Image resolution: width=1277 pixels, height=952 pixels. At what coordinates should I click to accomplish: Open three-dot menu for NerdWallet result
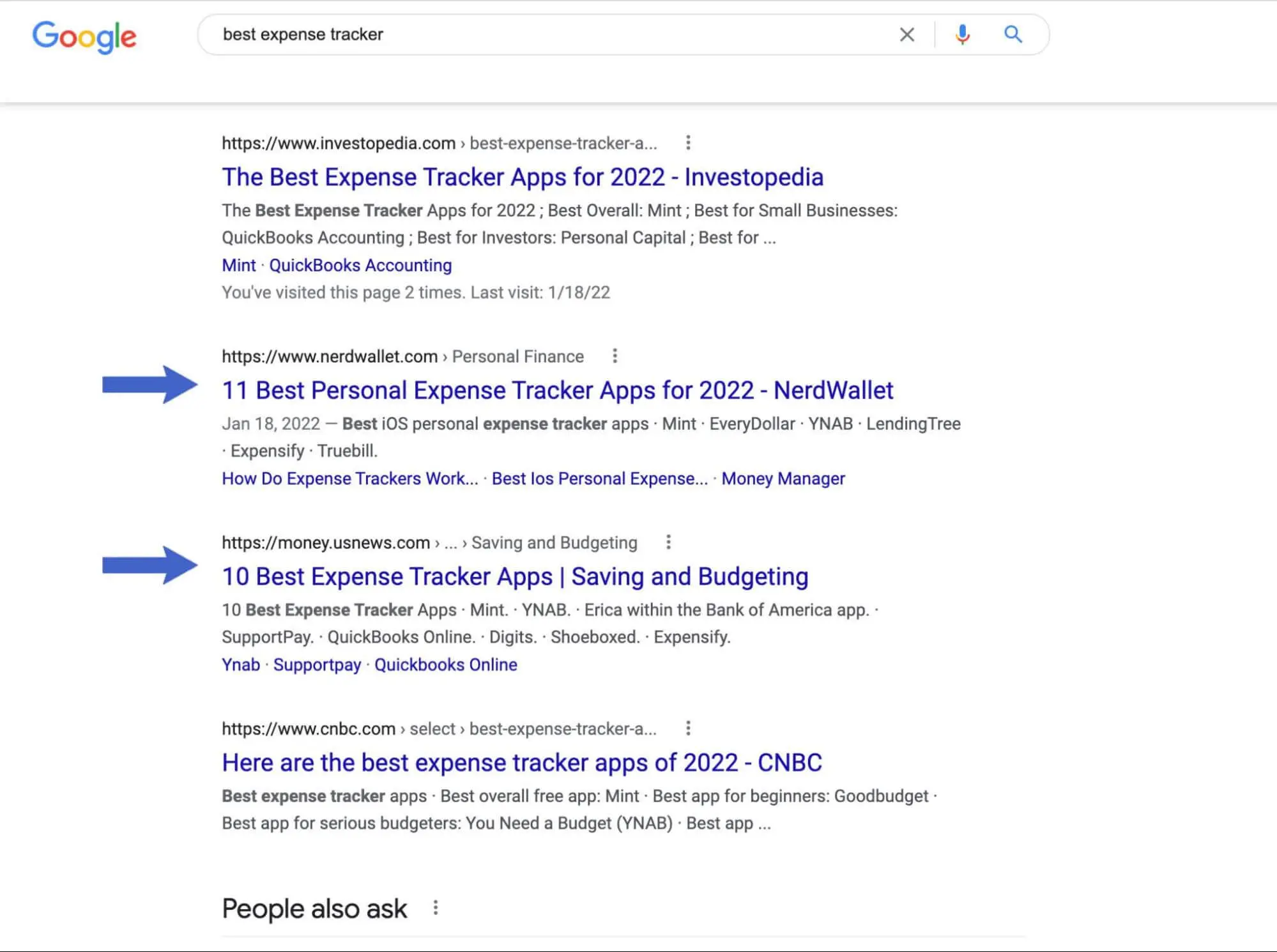pyautogui.click(x=615, y=356)
